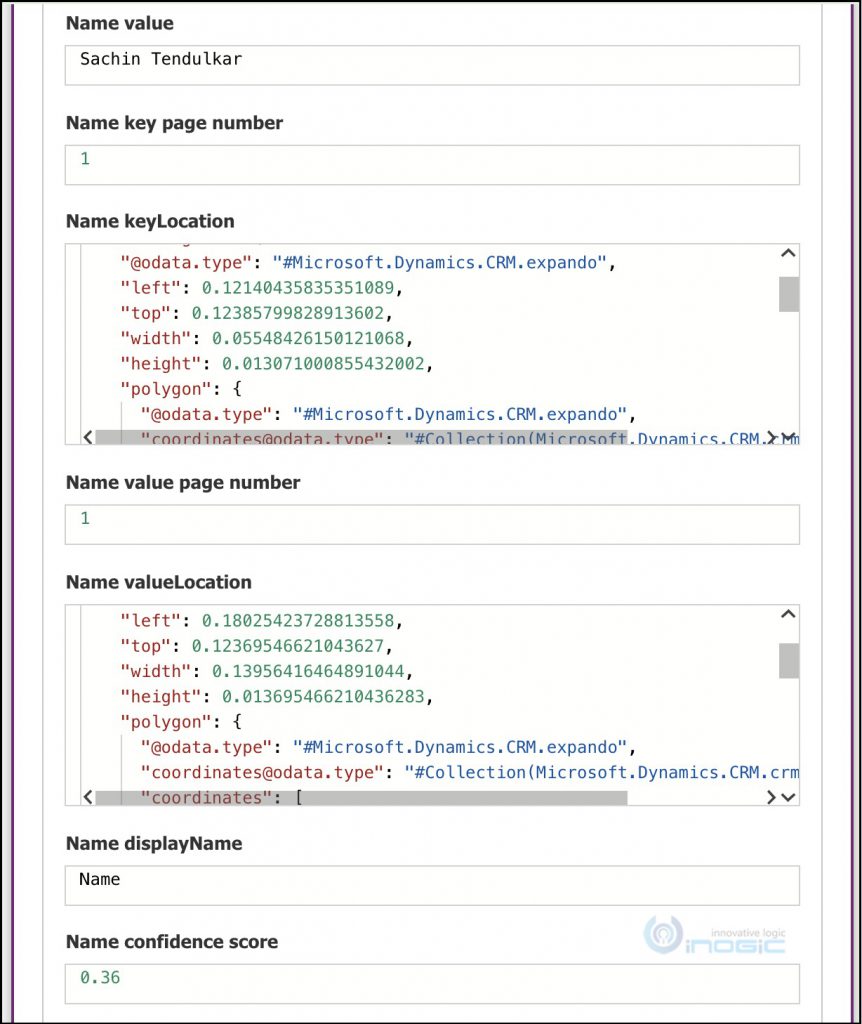The width and height of the screenshot is (862, 1024).
Task: Select the Name displayName field containing Name
Action: [x=430, y=884]
